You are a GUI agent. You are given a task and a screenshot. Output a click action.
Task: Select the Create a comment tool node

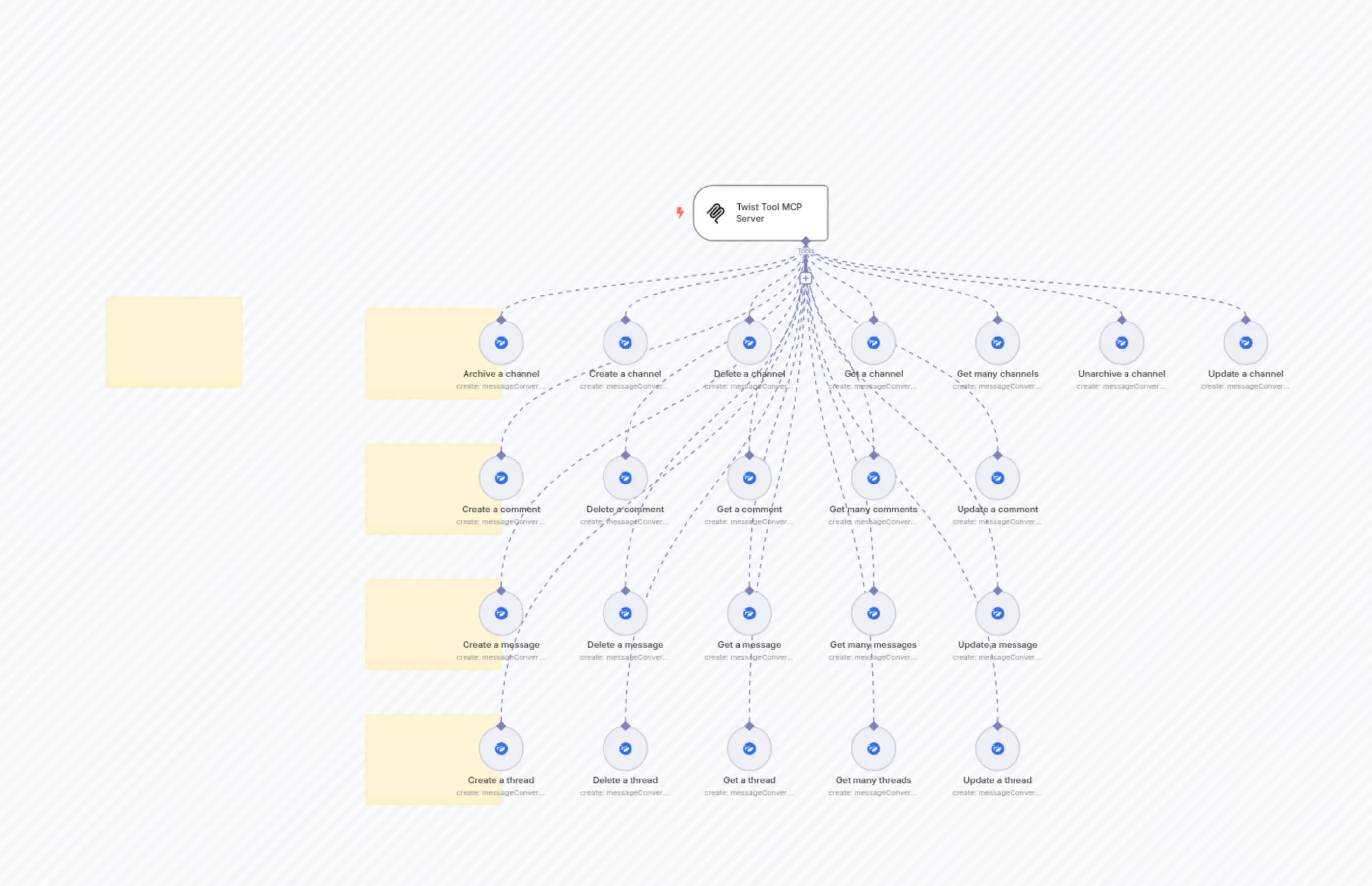coord(501,478)
